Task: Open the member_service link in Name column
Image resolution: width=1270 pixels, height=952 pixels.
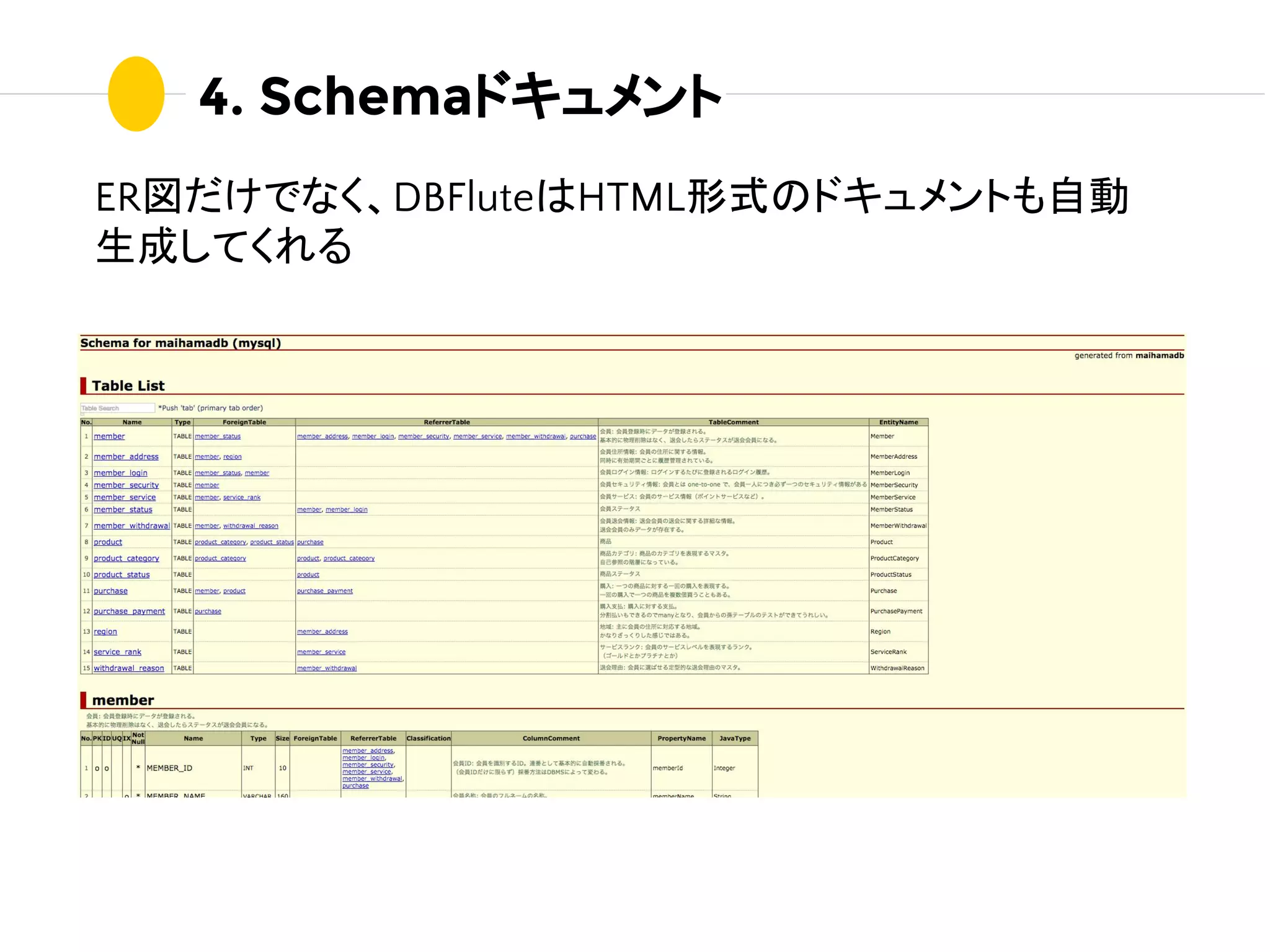Action: (125, 497)
